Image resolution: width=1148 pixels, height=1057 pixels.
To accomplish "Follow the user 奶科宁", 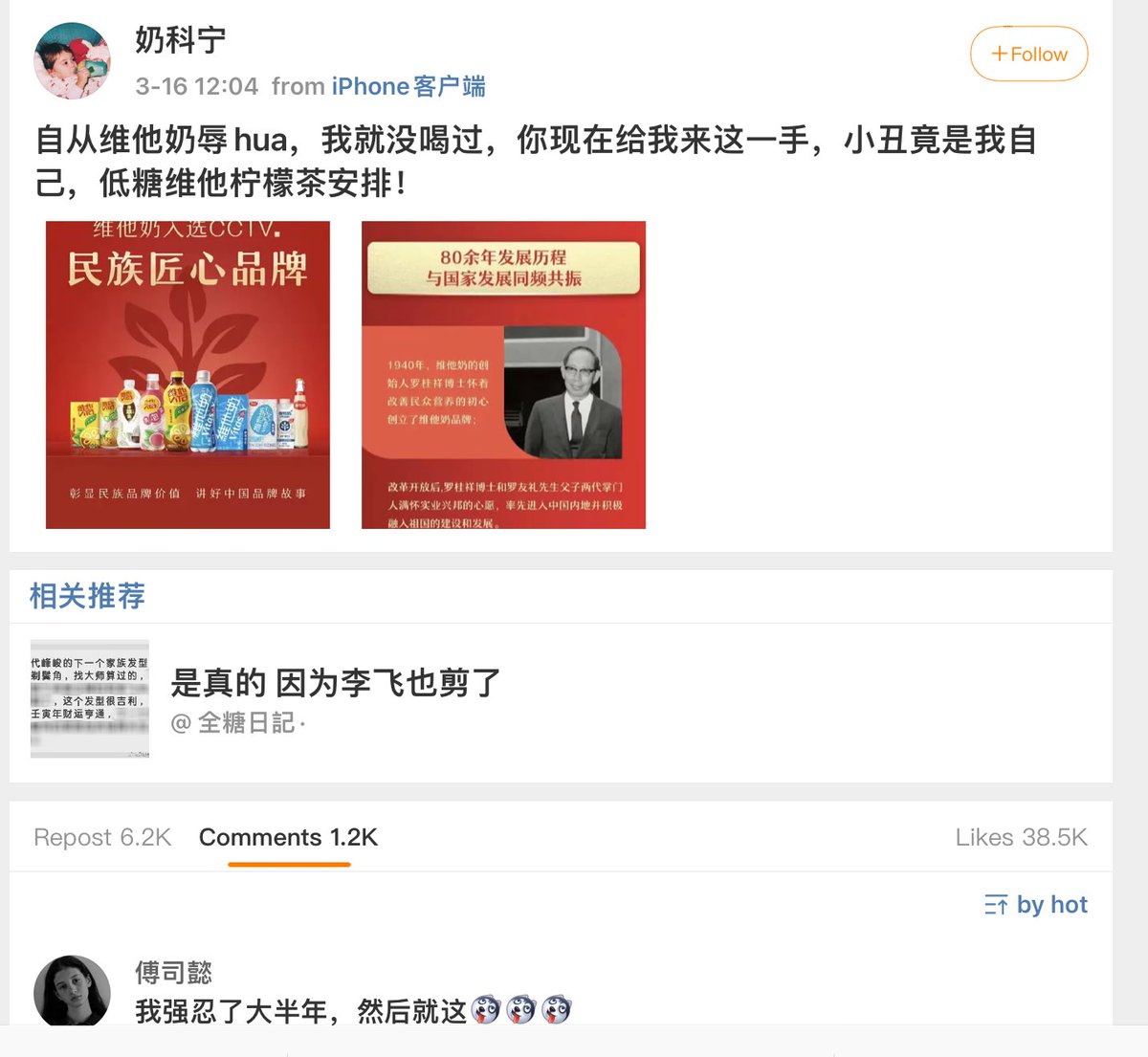I will pos(1028,54).
